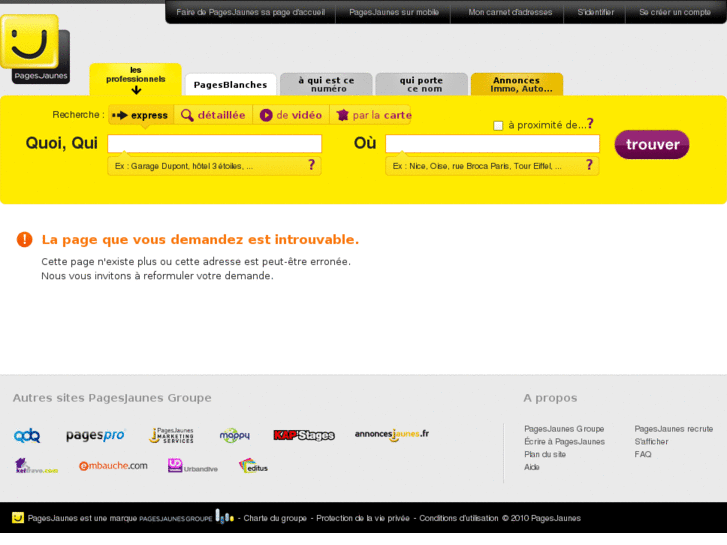The image size is (727, 545).
Task: Open Aide link in footer
Action: pyautogui.click(x=532, y=467)
